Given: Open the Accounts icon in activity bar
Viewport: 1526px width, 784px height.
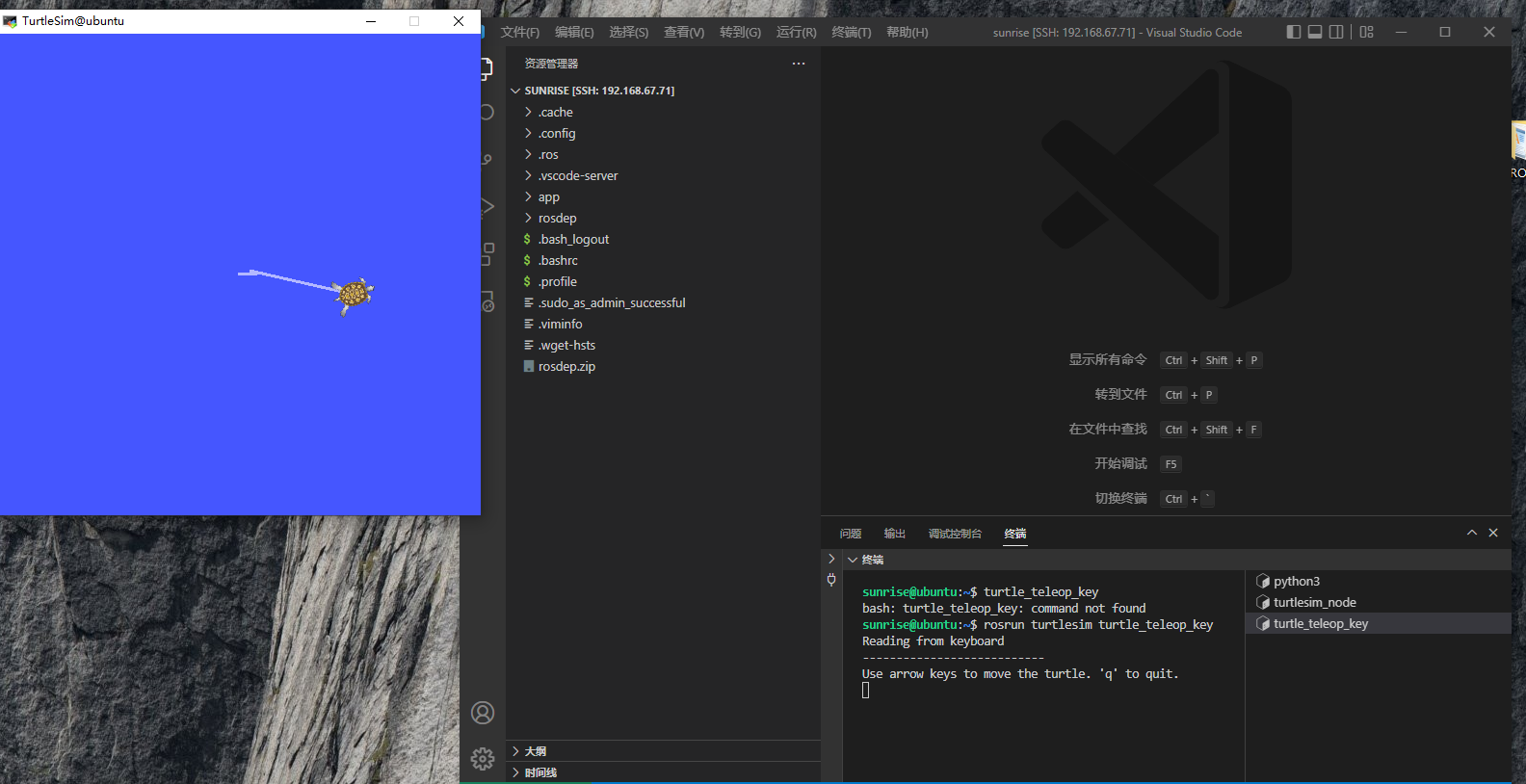Looking at the screenshot, I should [x=483, y=713].
